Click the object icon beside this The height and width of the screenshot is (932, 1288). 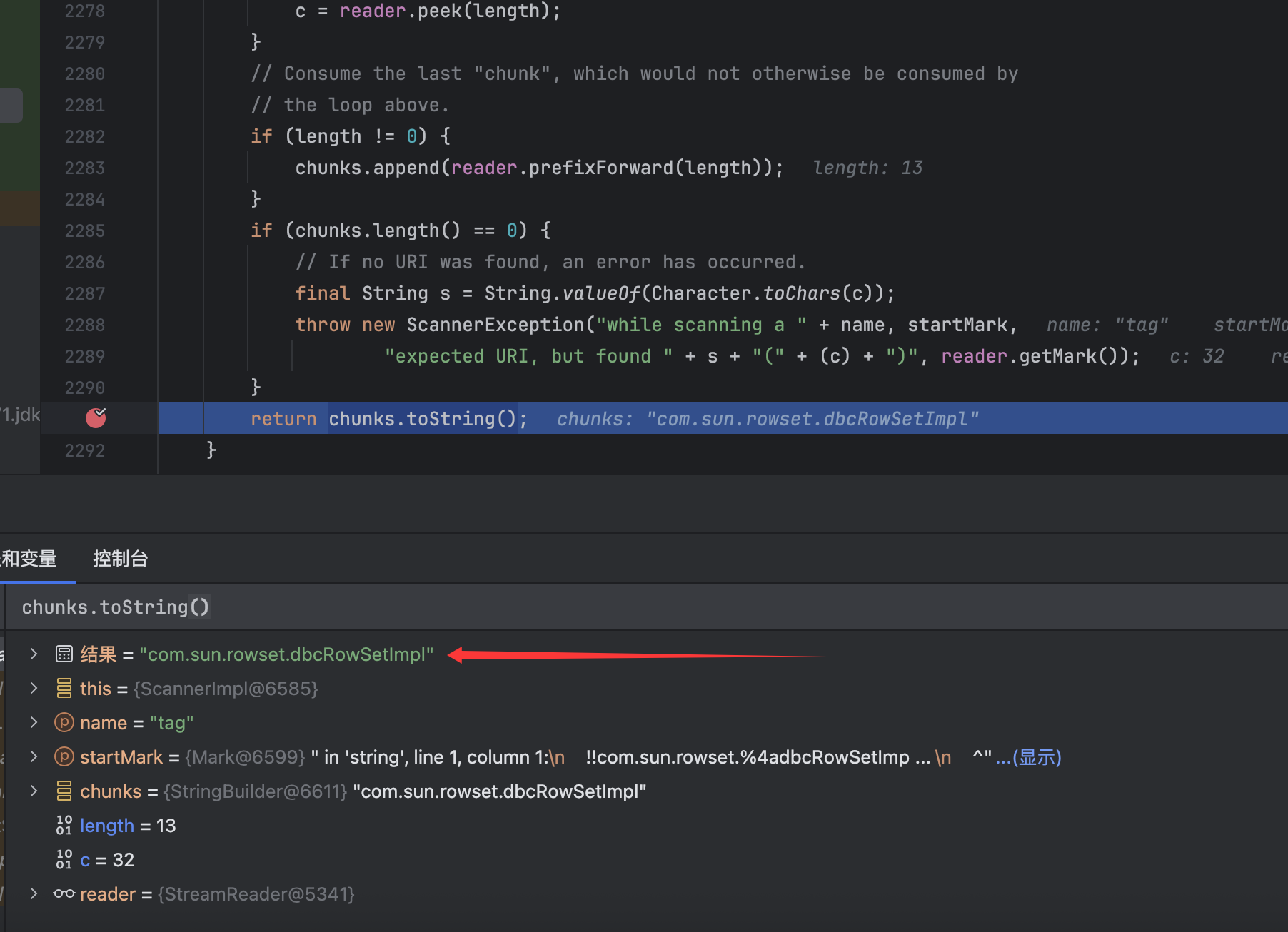(x=64, y=688)
